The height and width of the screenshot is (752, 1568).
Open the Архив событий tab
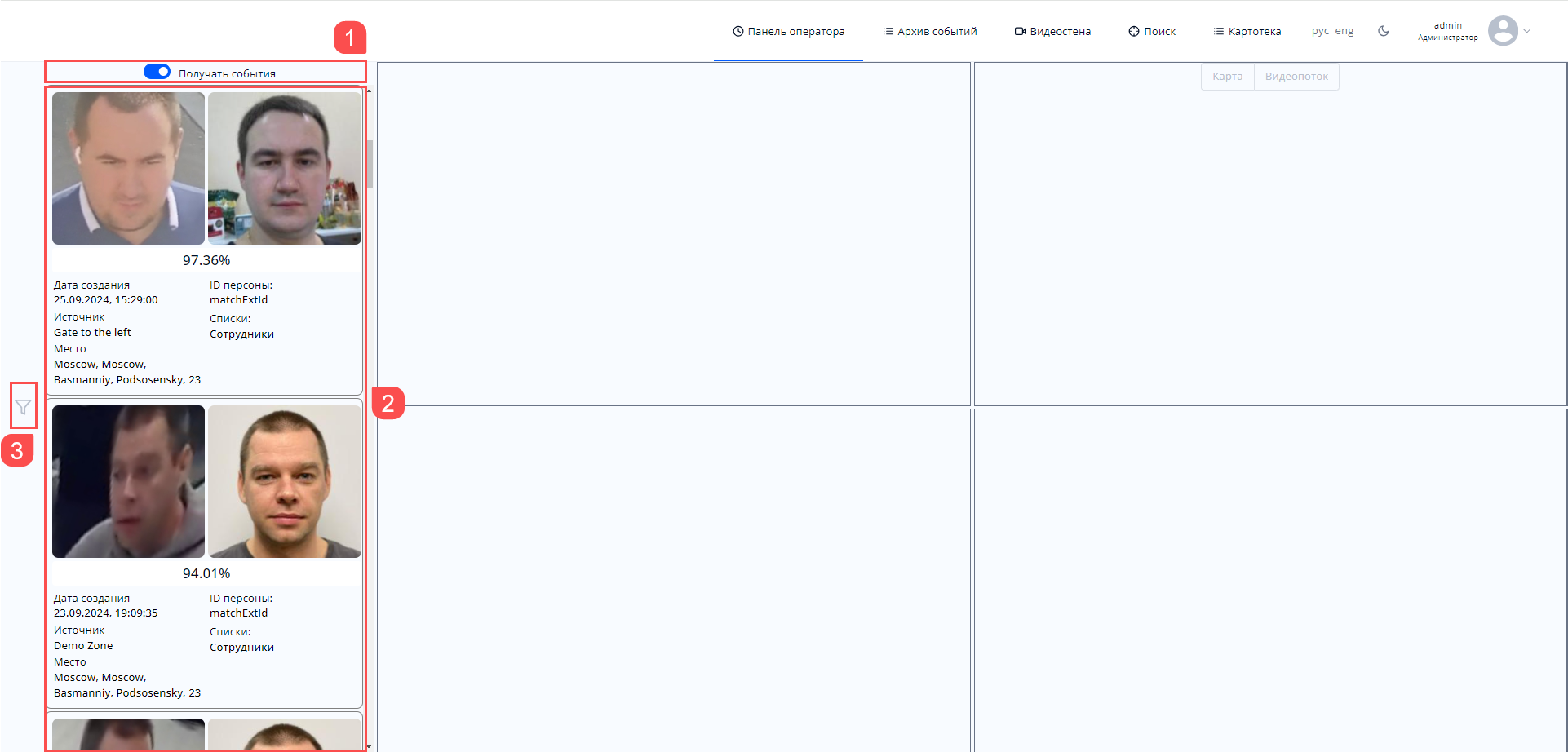click(x=929, y=31)
